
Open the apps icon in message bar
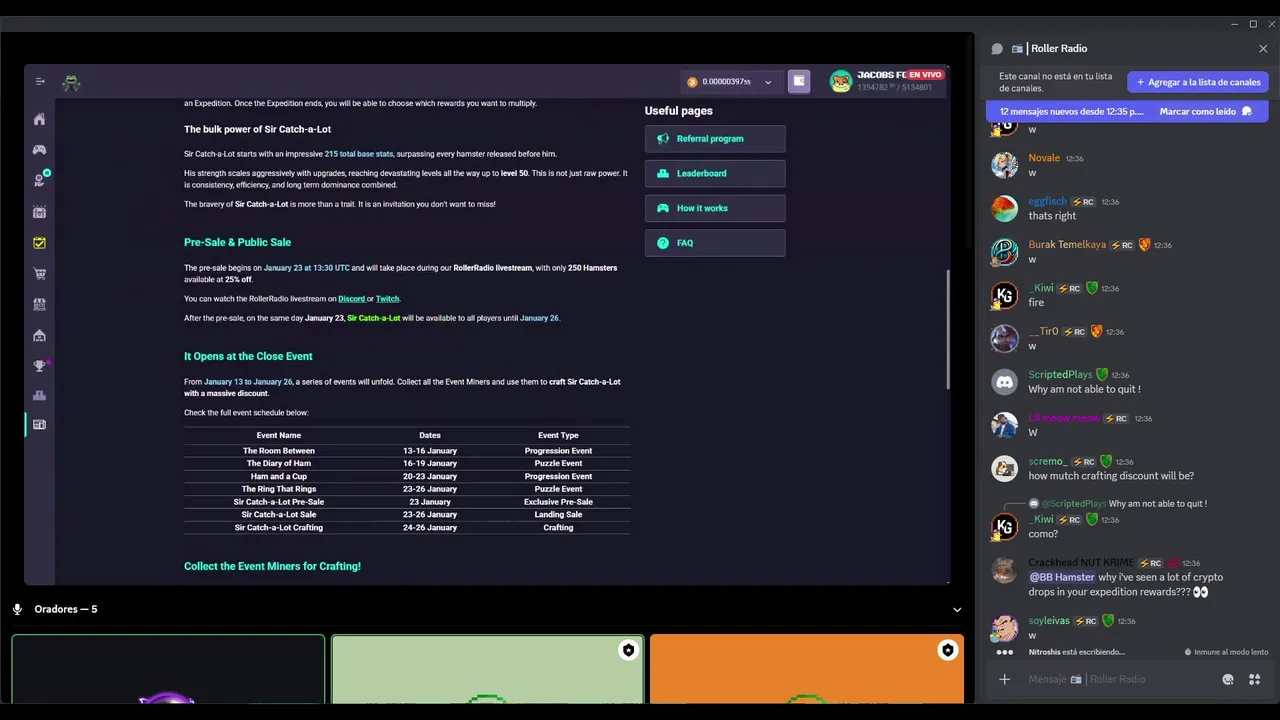[1254, 679]
